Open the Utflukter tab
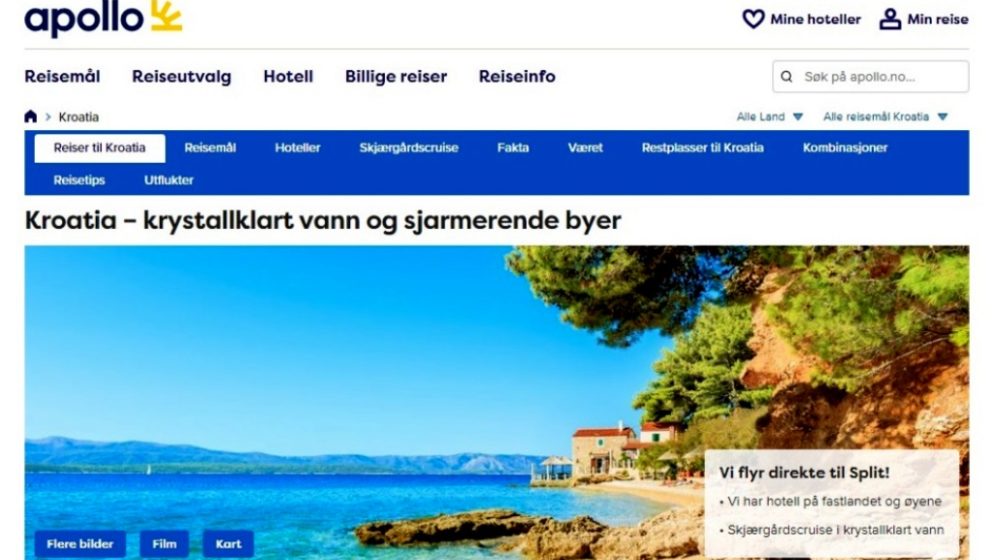Image resolution: width=994 pixels, height=560 pixels. tap(169, 180)
